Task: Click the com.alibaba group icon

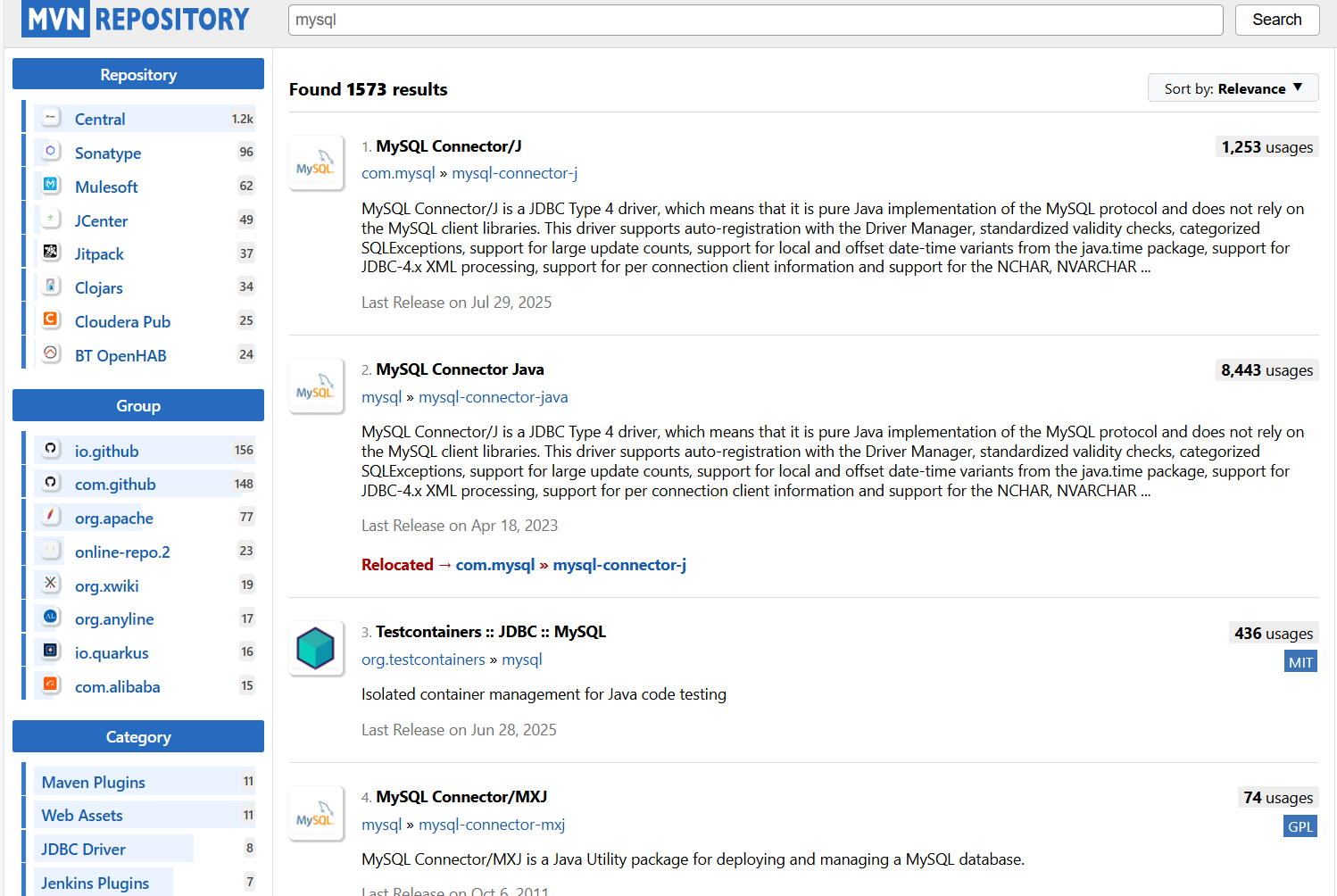Action: click(51, 685)
